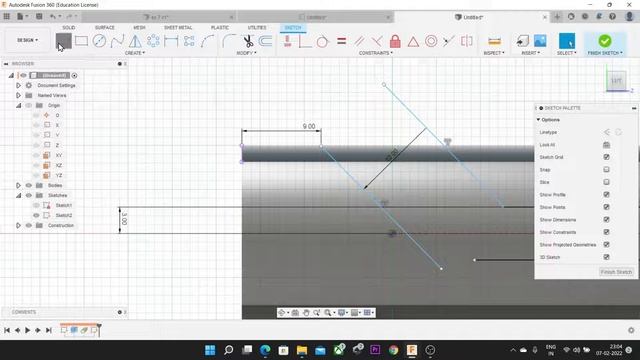Click the Insert Derive icon
640x360 pixels.
522,41
